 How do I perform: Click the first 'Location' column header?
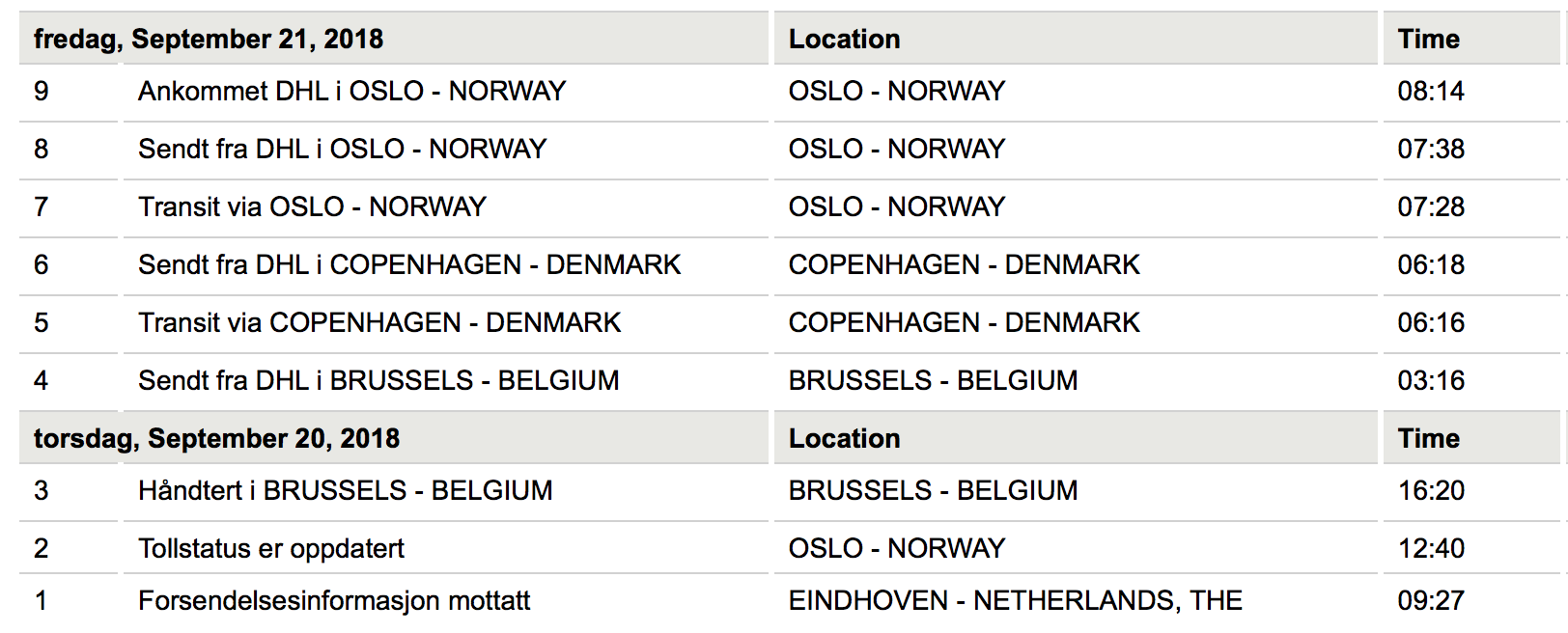845,40
